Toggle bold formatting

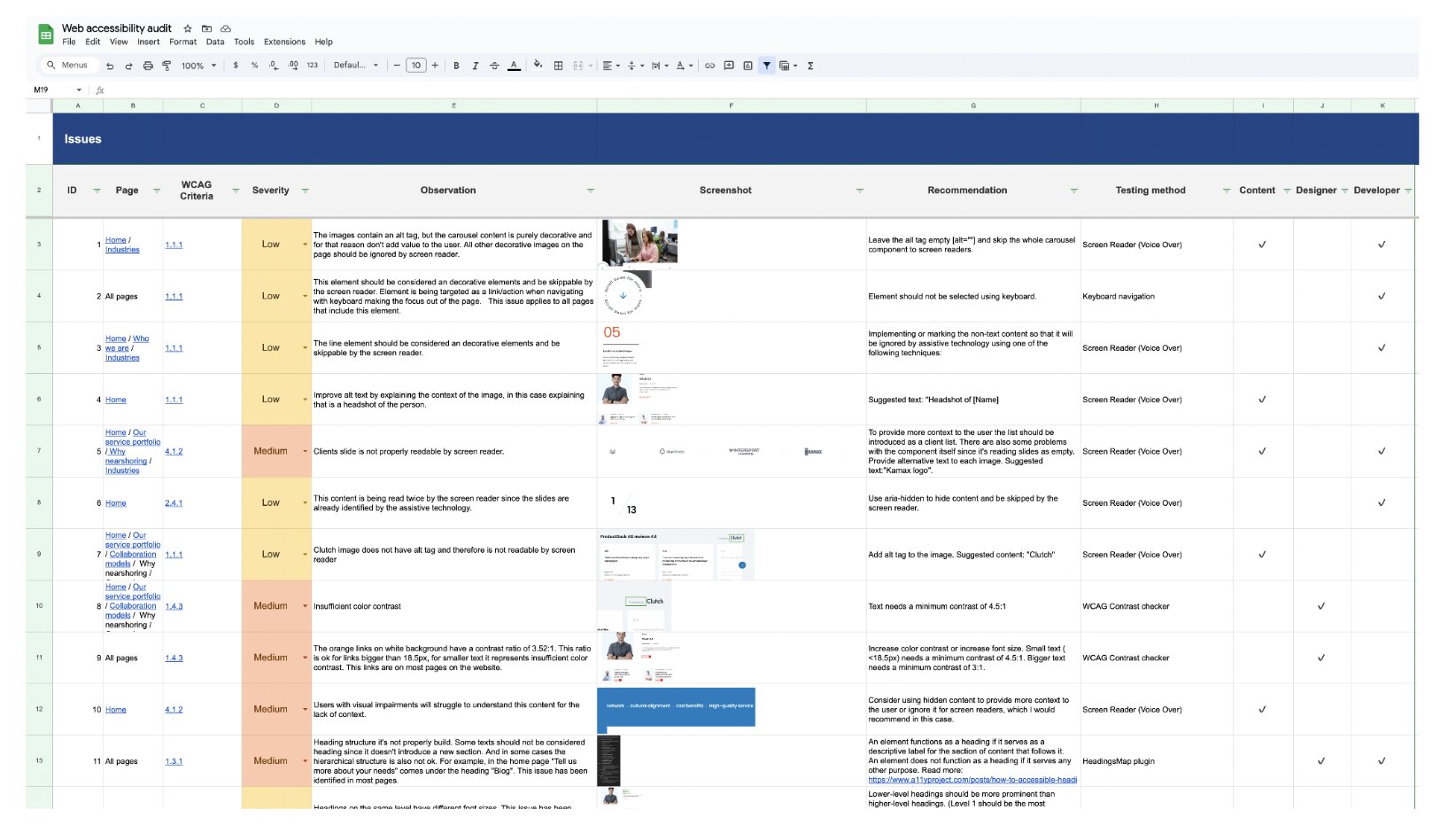tap(456, 66)
